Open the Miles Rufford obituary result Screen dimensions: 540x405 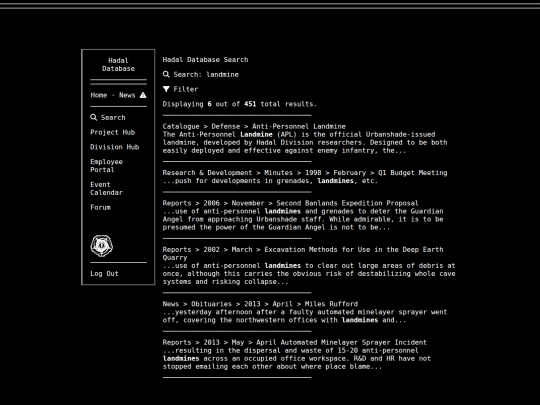260,304
